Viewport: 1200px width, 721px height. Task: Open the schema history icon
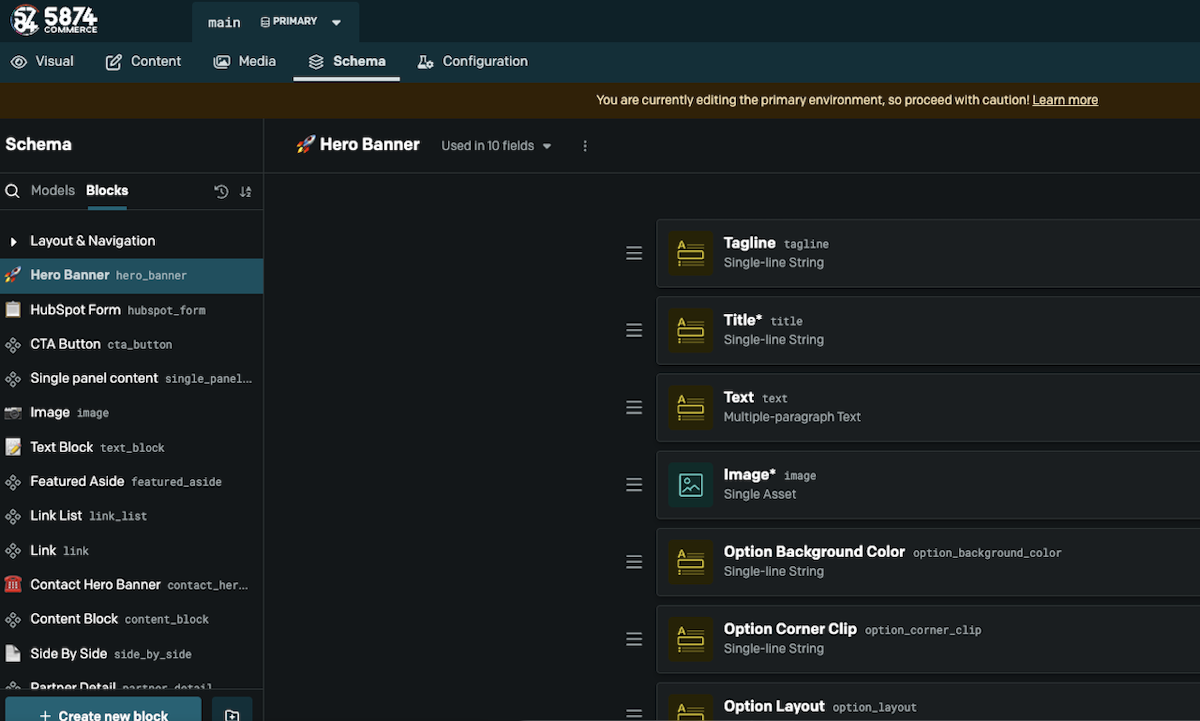point(221,191)
